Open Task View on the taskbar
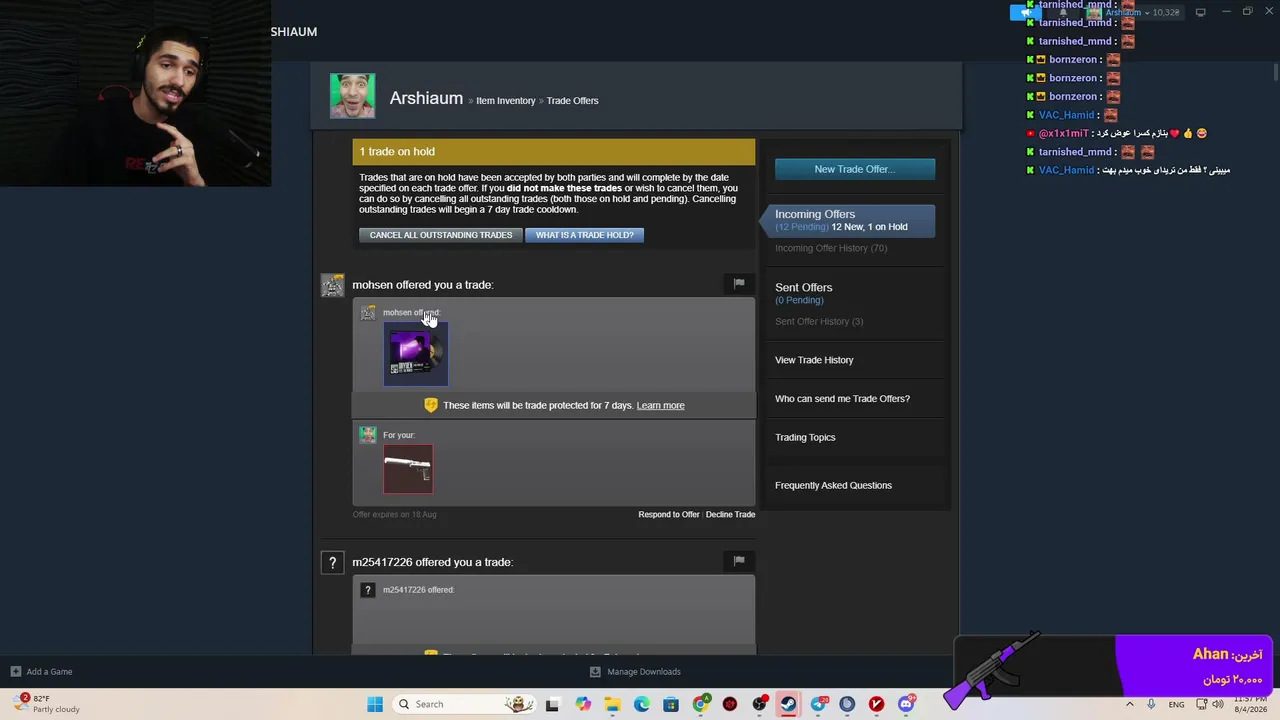1280x720 pixels. click(552, 704)
